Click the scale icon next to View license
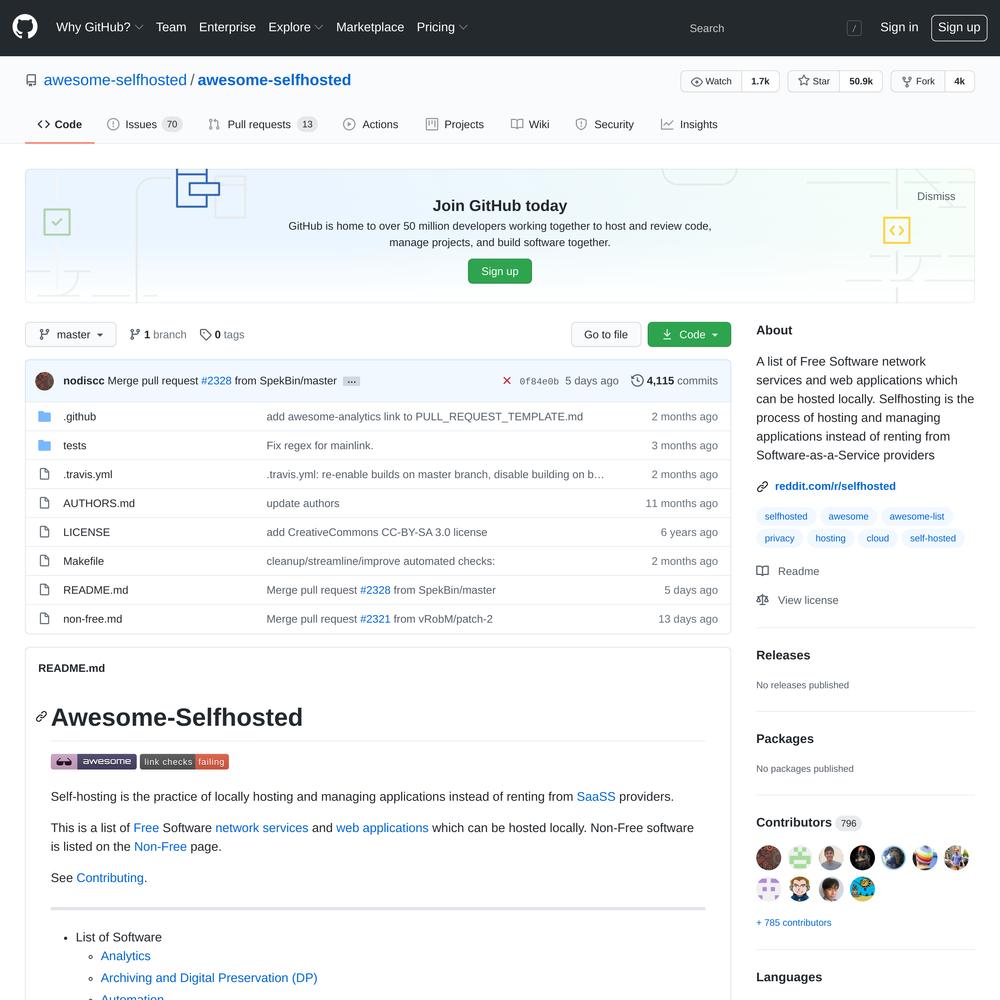The image size is (1000, 1000). 762,599
